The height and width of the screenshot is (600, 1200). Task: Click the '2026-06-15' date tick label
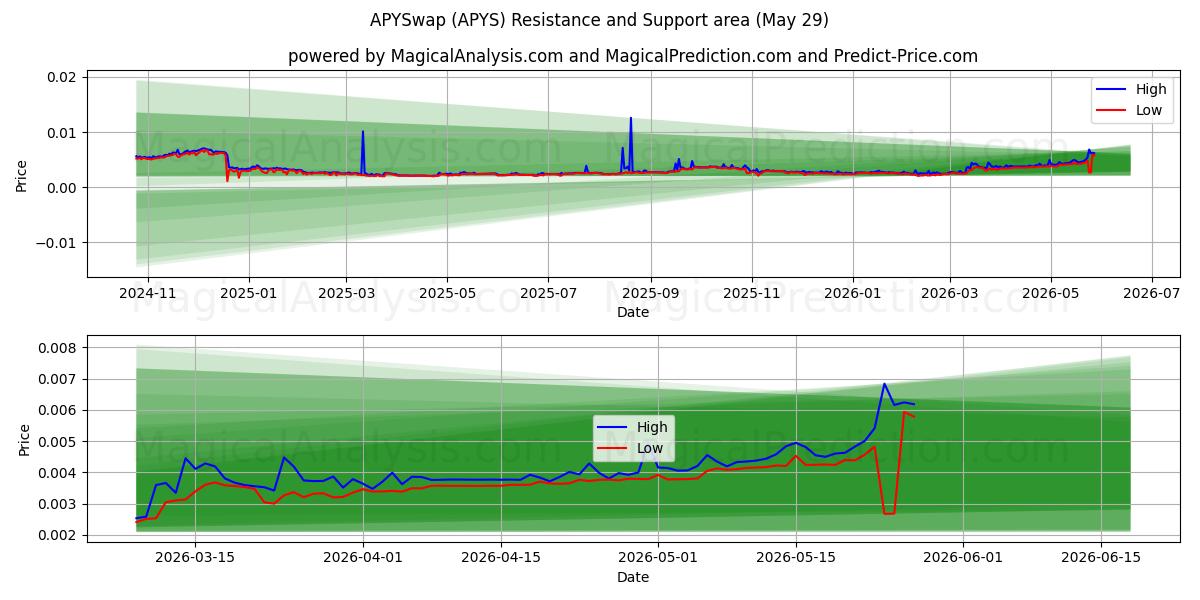click(1102, 560)
